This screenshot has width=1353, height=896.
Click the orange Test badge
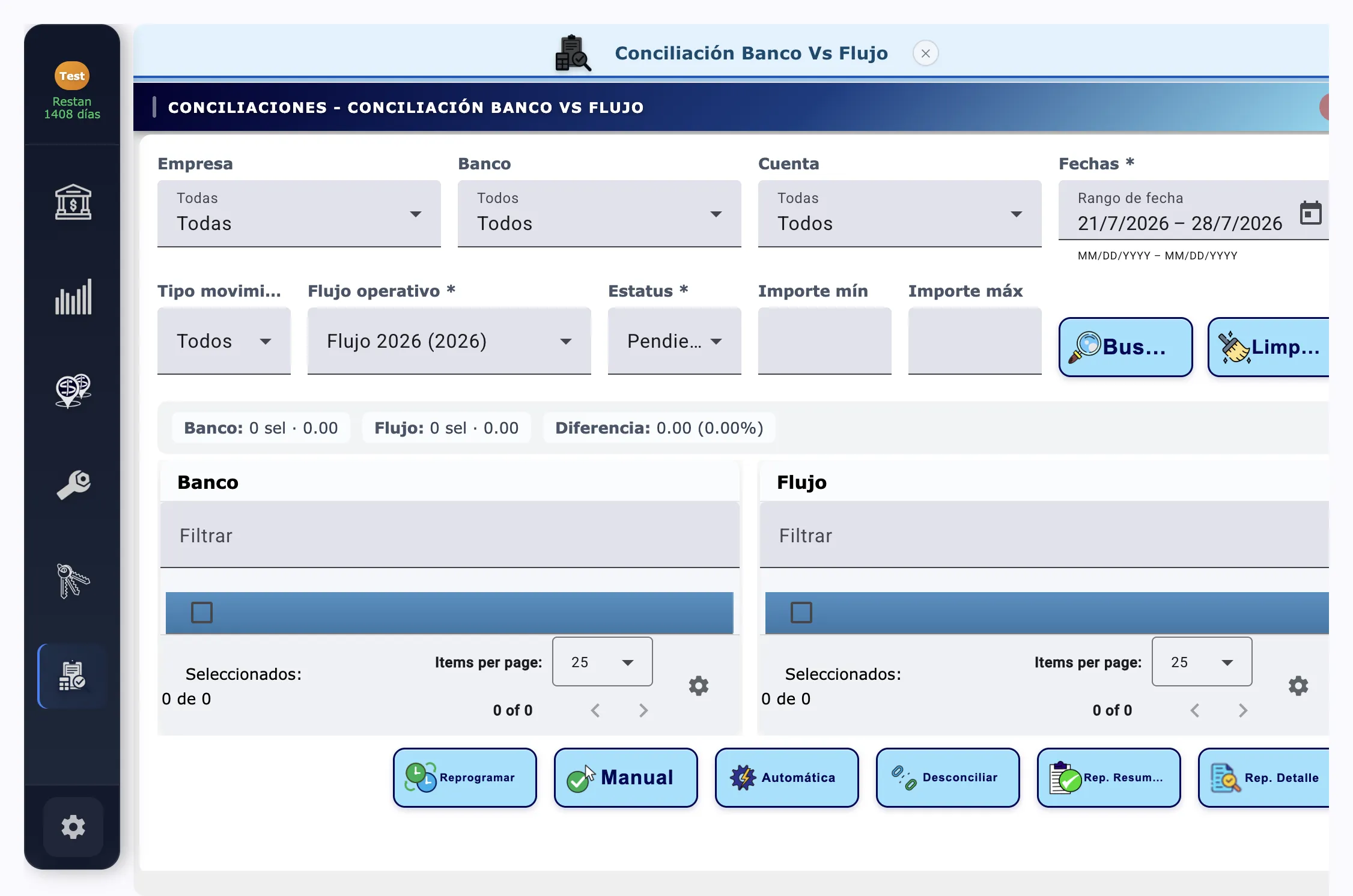point(72,76)
